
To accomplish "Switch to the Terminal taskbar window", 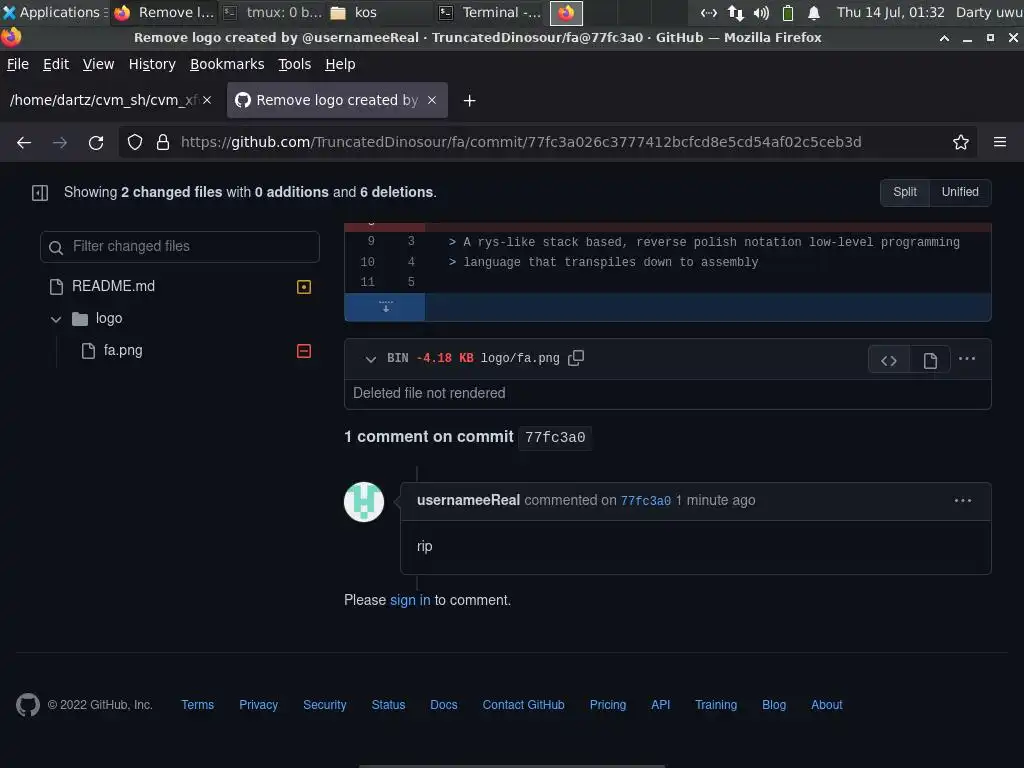I will click(490, 12).
